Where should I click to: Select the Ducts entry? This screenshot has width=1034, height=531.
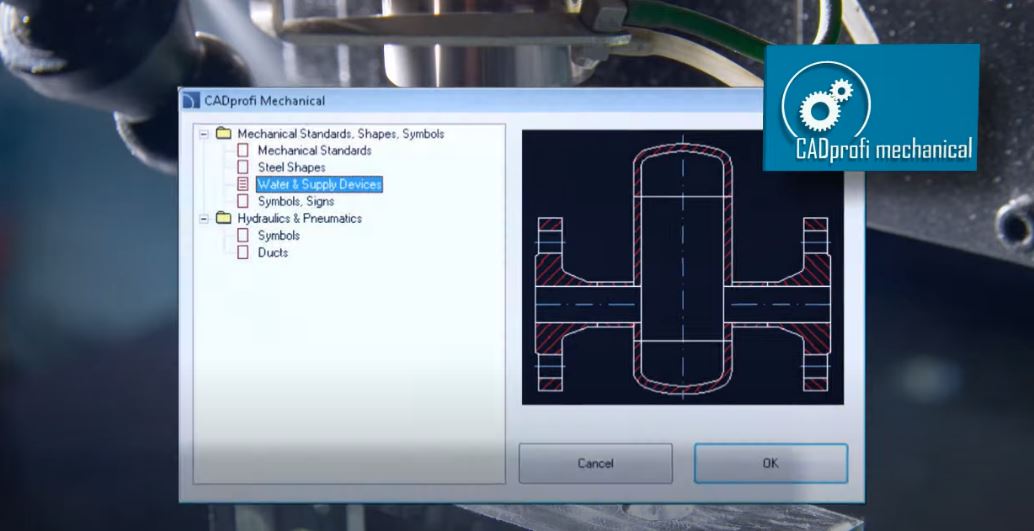tap(273, 253)
